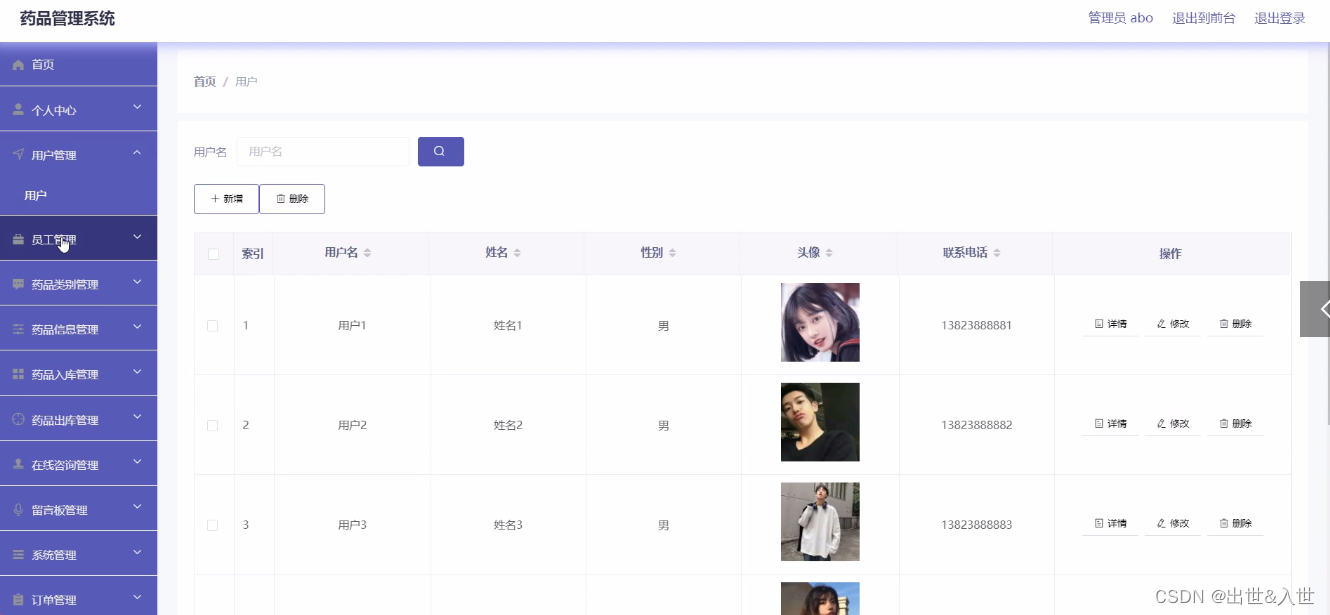Sort by 头像 column arrows
Image resolution: width=1330 pixels, height=615 pixels.
pyautogui.click(x=829, y=253)
